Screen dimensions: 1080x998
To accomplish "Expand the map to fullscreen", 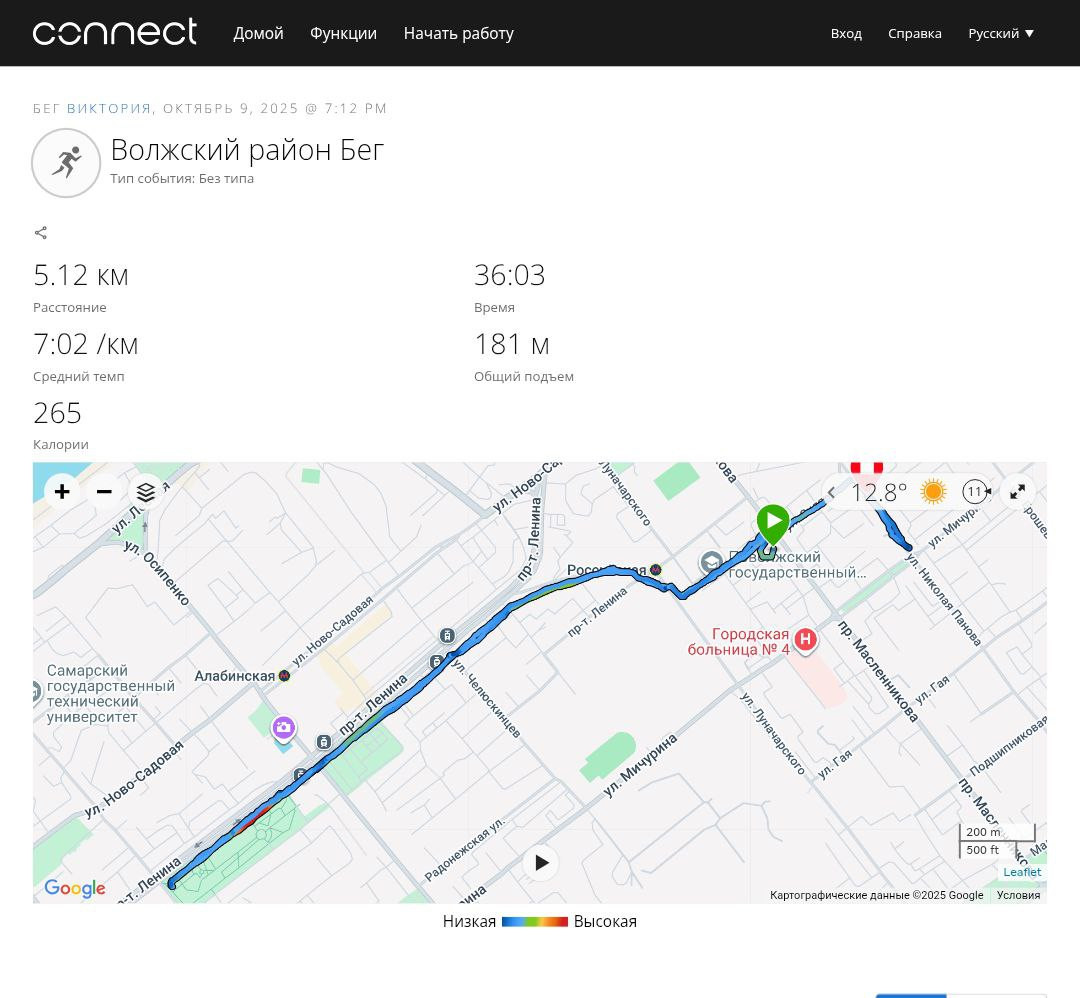I will coord(1017,492).
